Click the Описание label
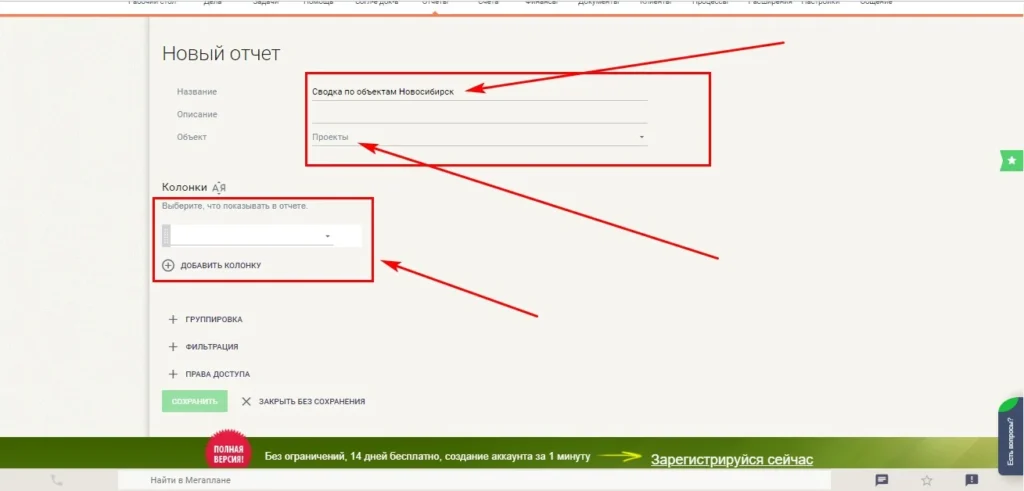 coord(197,114)
